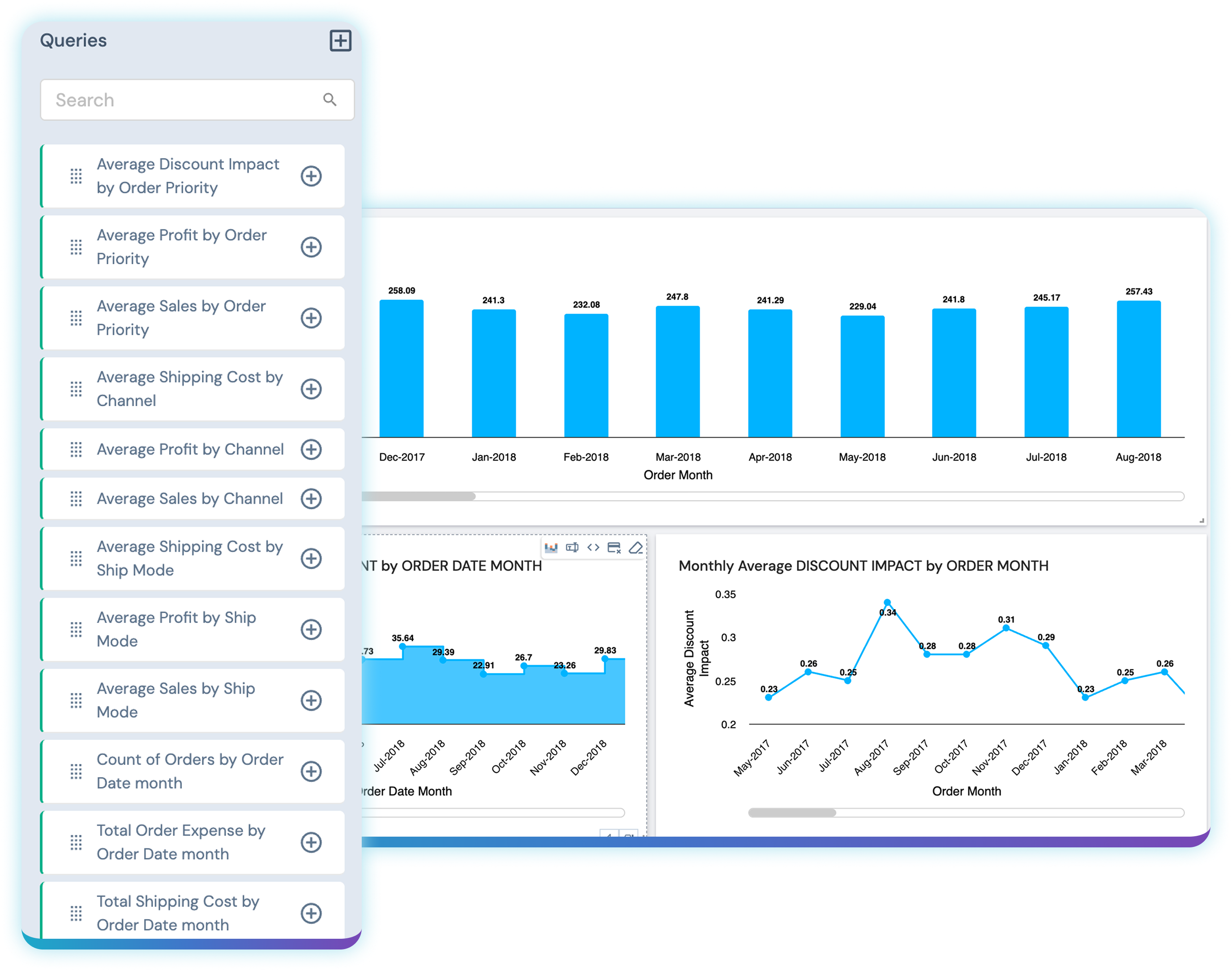Click bar chart horizontal scrollbar thumb

(418, 496)
